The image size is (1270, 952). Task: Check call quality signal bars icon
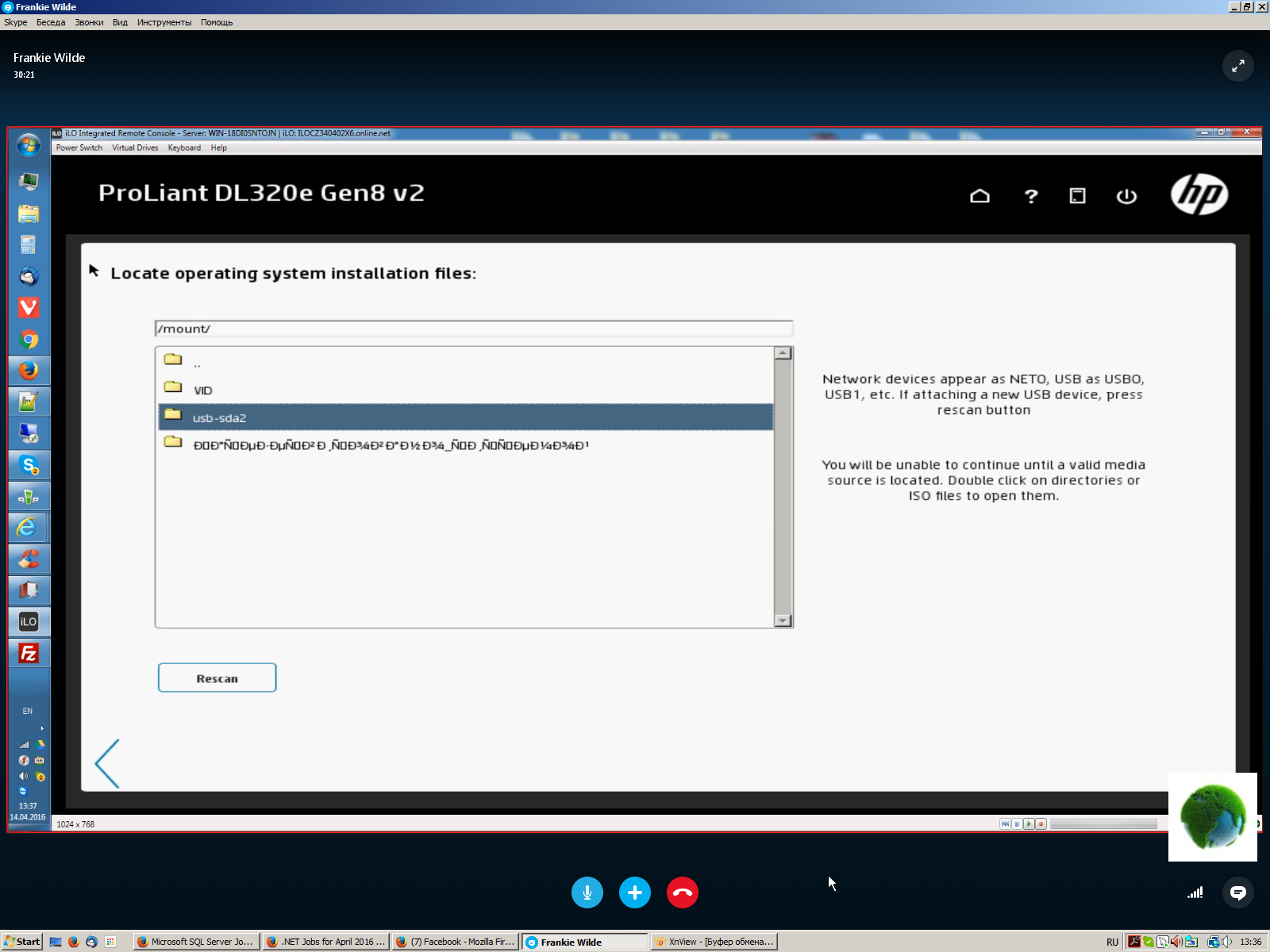[x=1195, y=892]
